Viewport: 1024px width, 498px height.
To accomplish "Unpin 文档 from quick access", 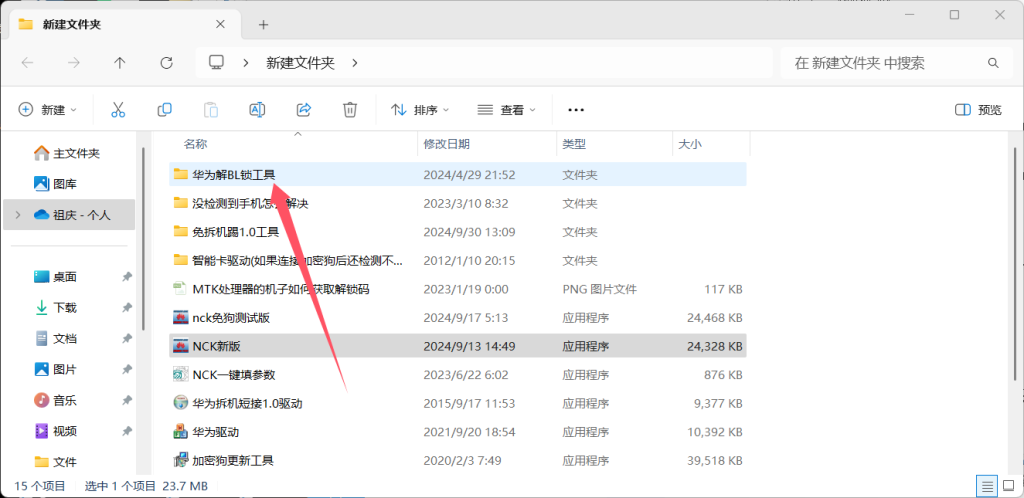I will [x=127, y=339].
